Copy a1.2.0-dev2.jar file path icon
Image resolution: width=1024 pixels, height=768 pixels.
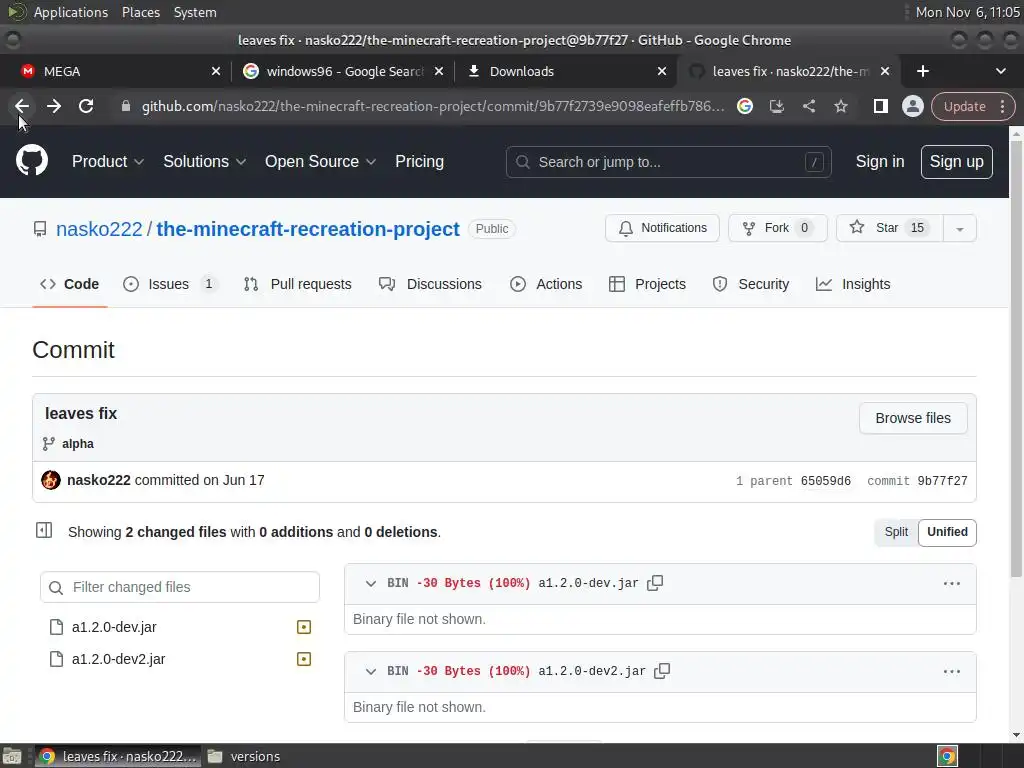662,671
